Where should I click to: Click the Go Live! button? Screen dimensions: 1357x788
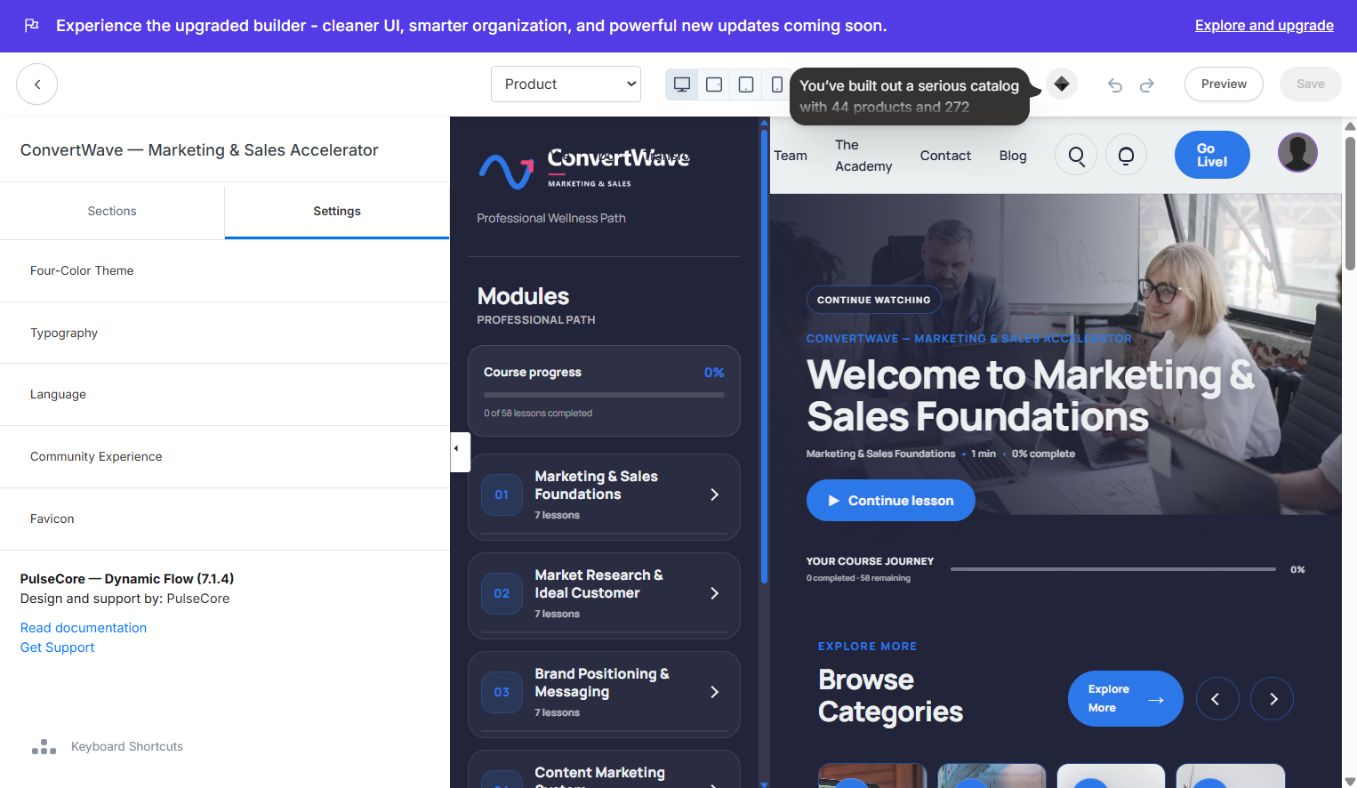click(x=1212, y=155)
